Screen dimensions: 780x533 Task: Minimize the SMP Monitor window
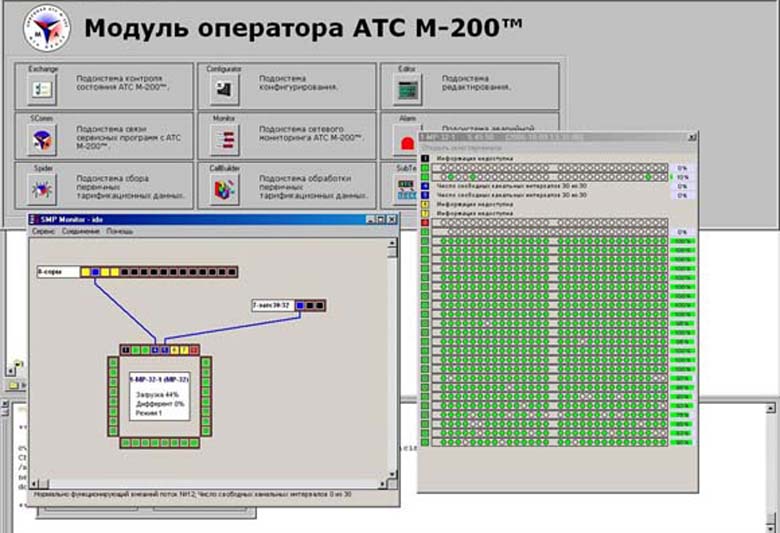[x=371, y=219]
